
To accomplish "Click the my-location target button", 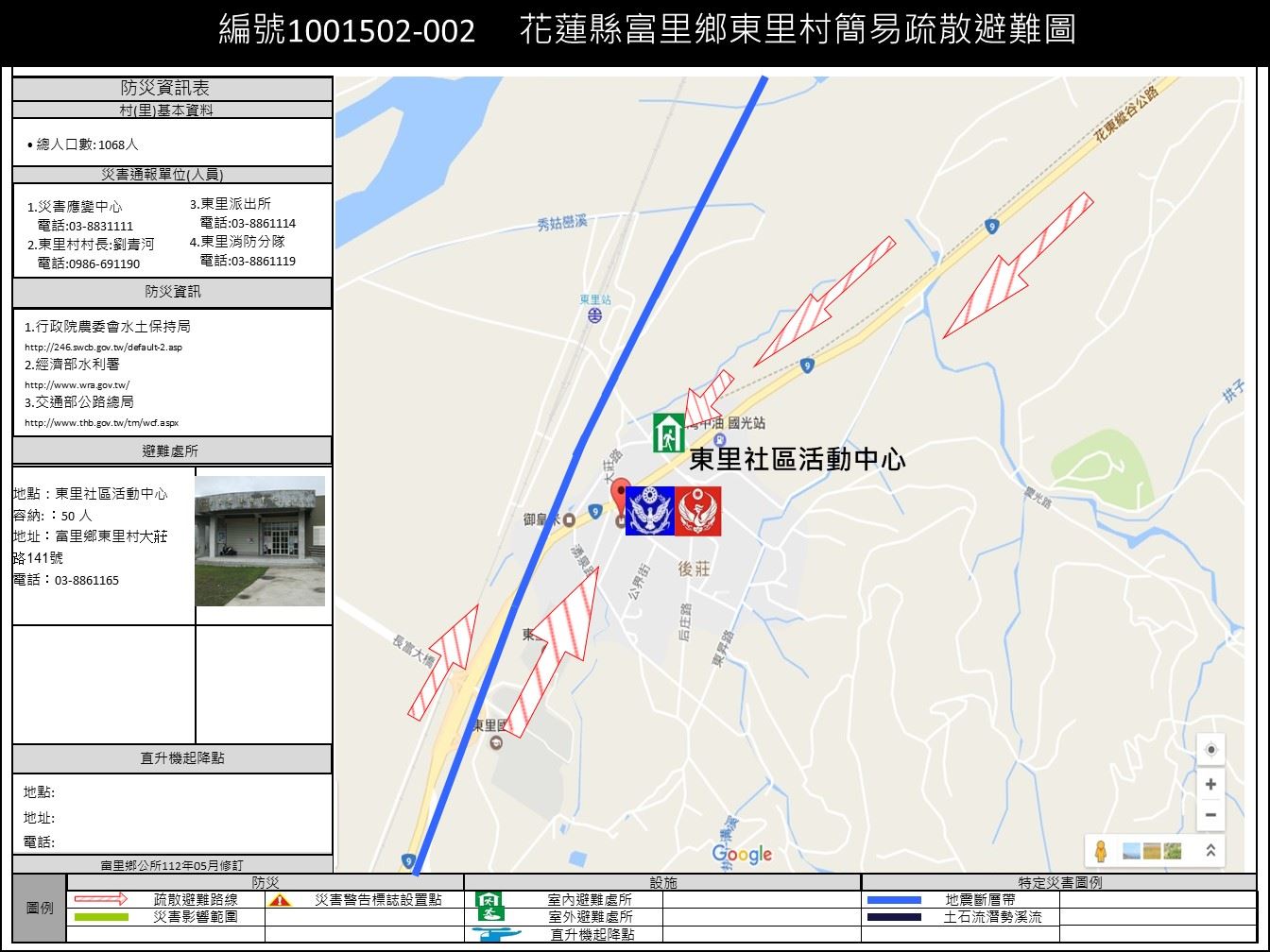I will [1210, 750].
